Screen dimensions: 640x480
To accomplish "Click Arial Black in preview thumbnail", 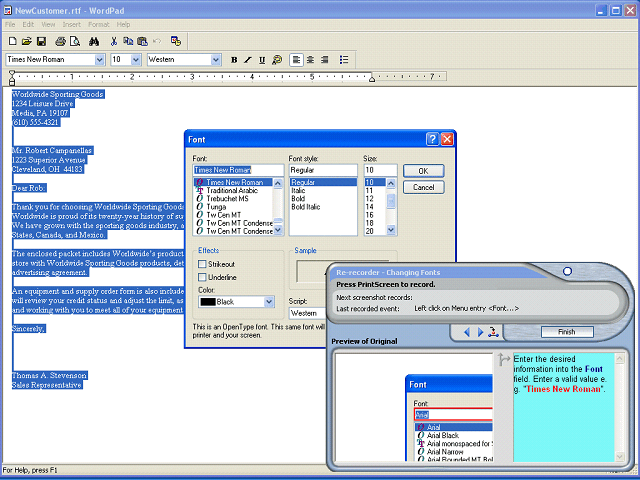I will 443,436.
